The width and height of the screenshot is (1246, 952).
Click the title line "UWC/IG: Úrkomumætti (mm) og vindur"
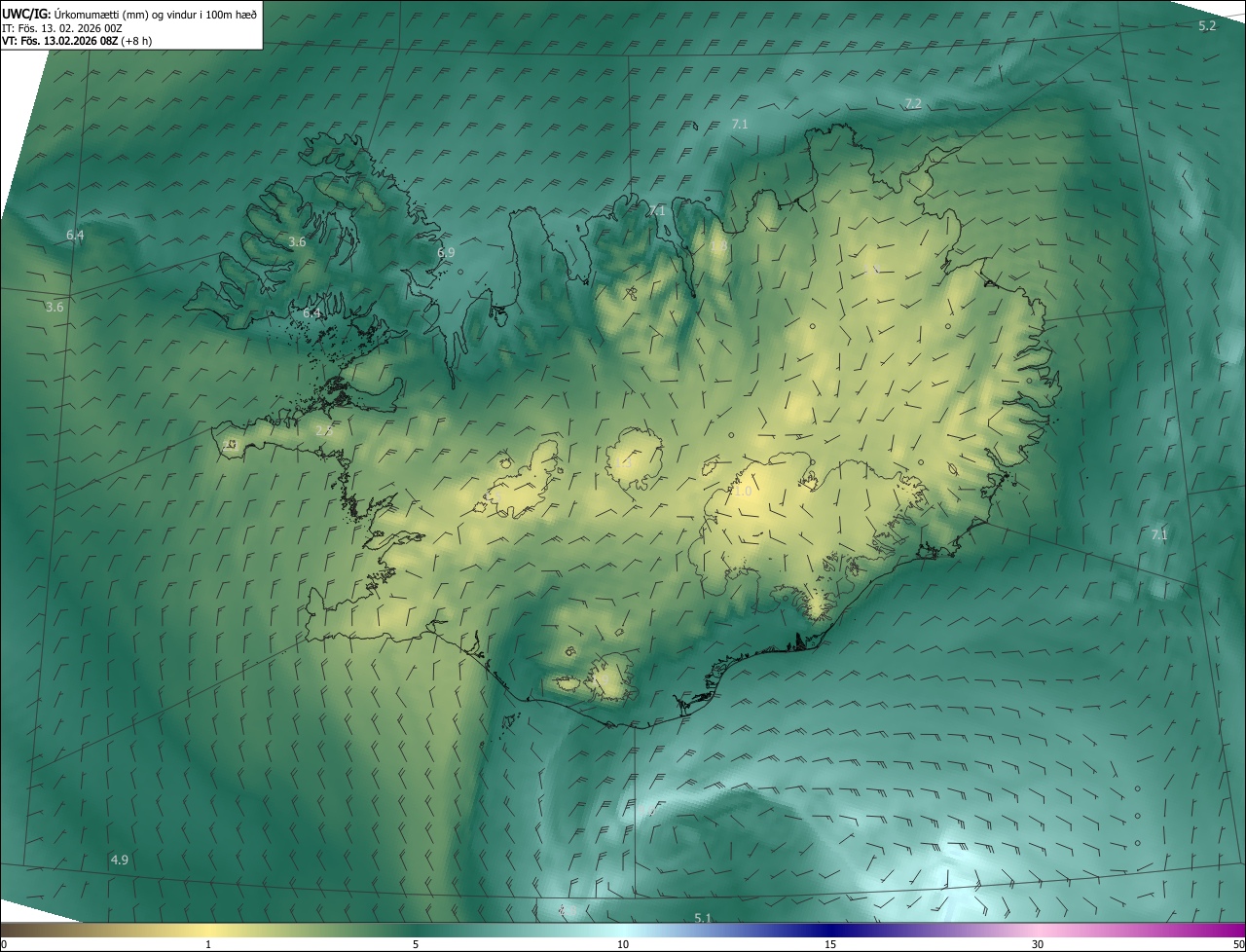tap(129, 13)
